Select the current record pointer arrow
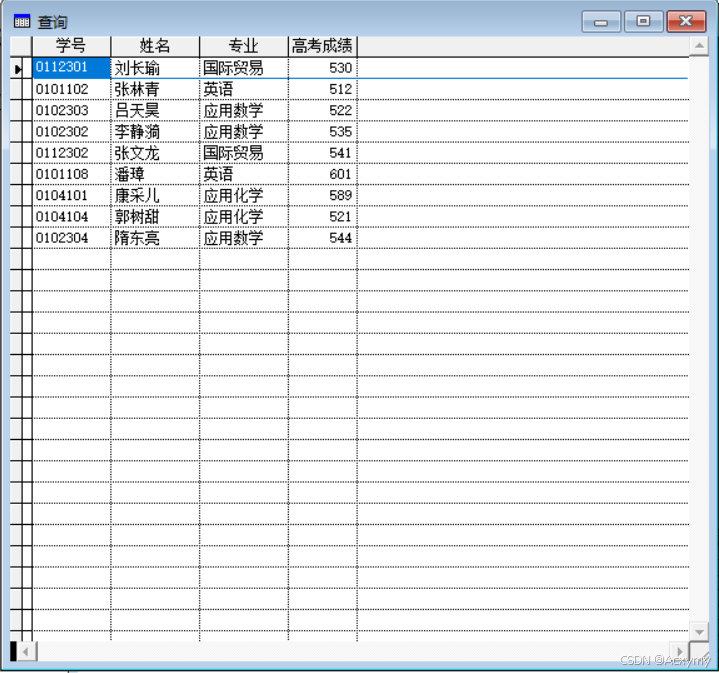719x673 pixels. 17,69
